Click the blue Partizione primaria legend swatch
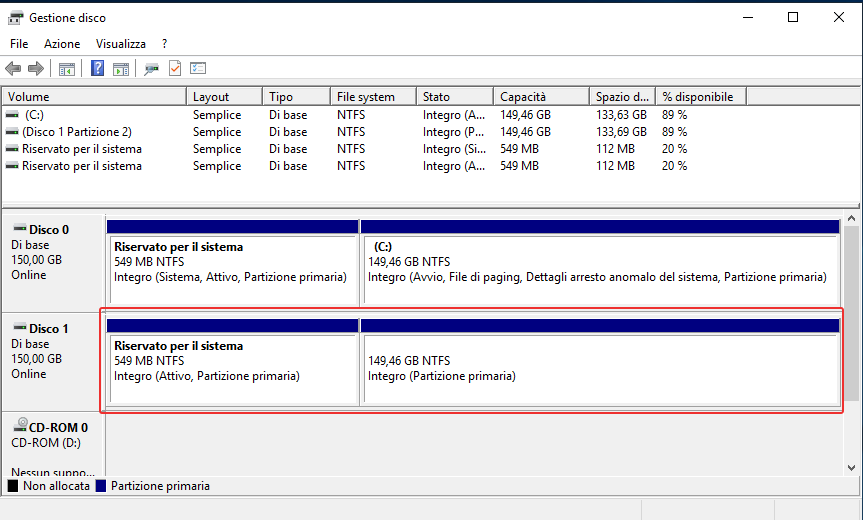Image resolution: width=863 pixels, height=520 pixels. click(x=101, y=486)
